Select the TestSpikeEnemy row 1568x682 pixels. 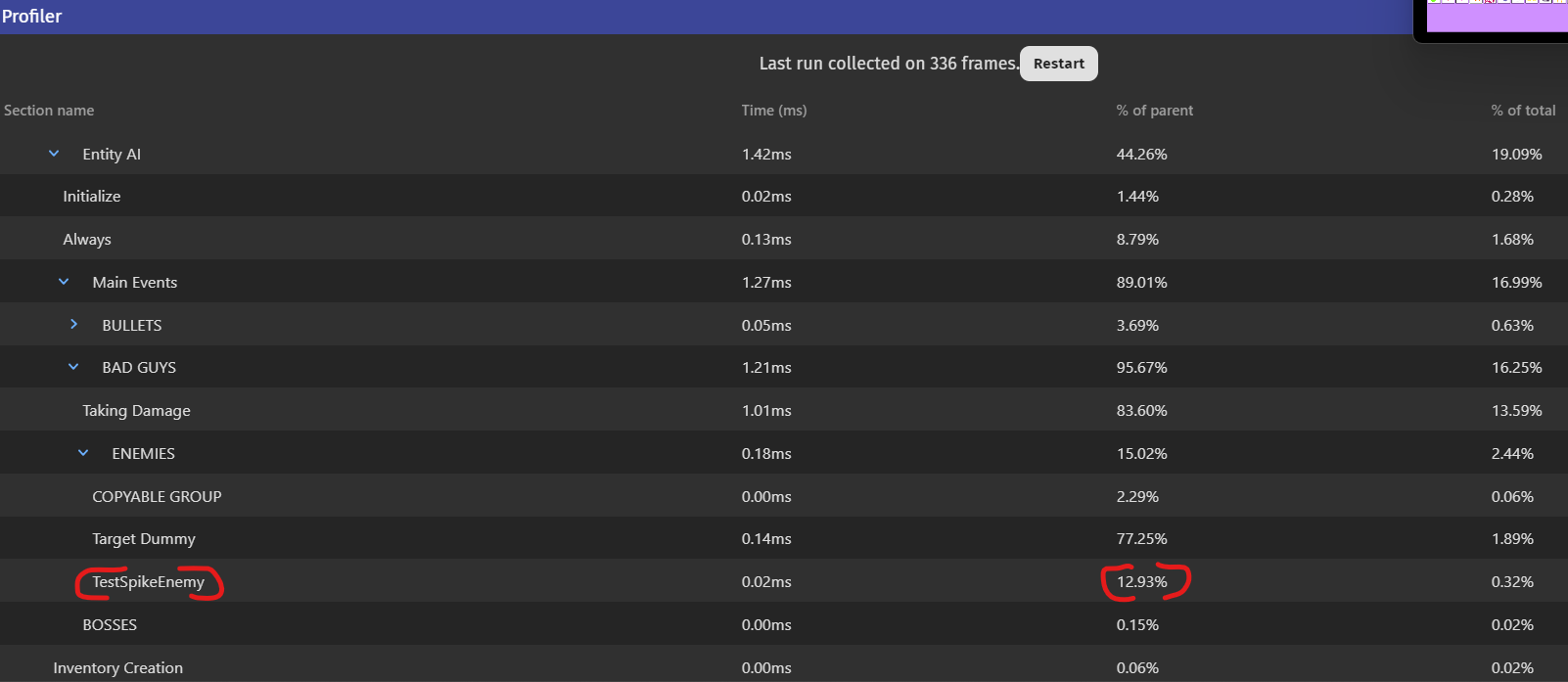click(x=148, y=582)
